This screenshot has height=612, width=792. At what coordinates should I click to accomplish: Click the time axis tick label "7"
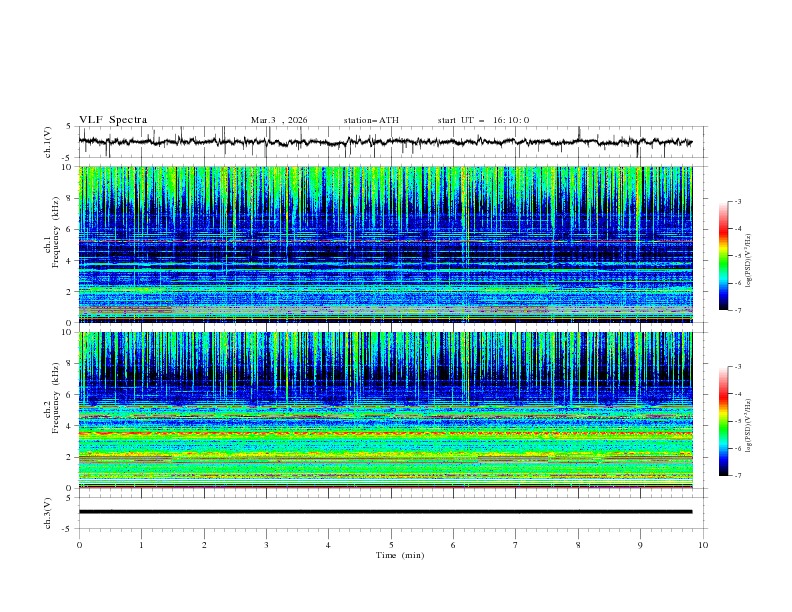516,545
